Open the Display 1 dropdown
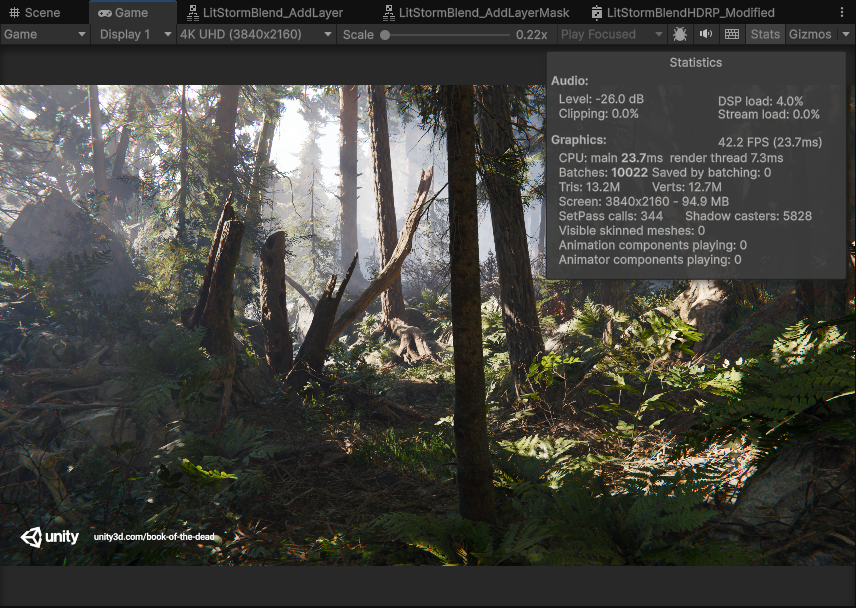 [x=130, y=34]
